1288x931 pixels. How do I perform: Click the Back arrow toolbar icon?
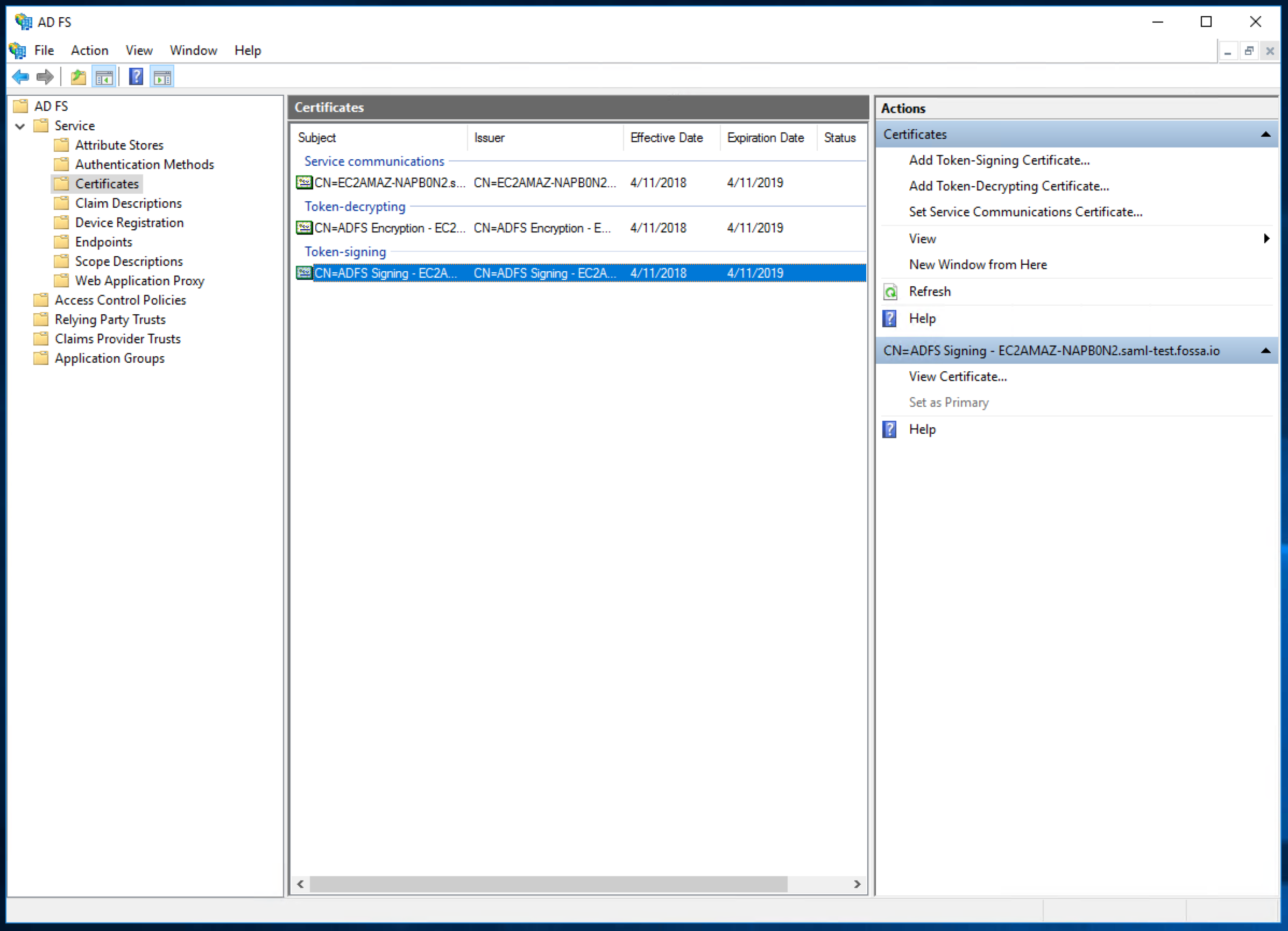pyautogui.click(x=20, y=76)
